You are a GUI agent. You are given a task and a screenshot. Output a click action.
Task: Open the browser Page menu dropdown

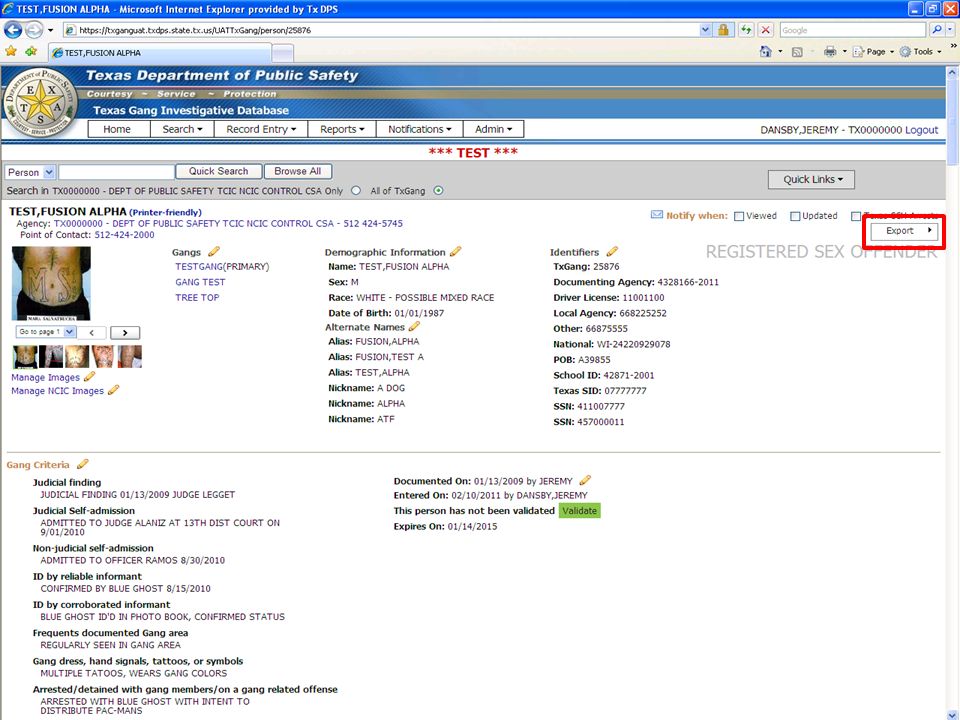coord(874,51)
